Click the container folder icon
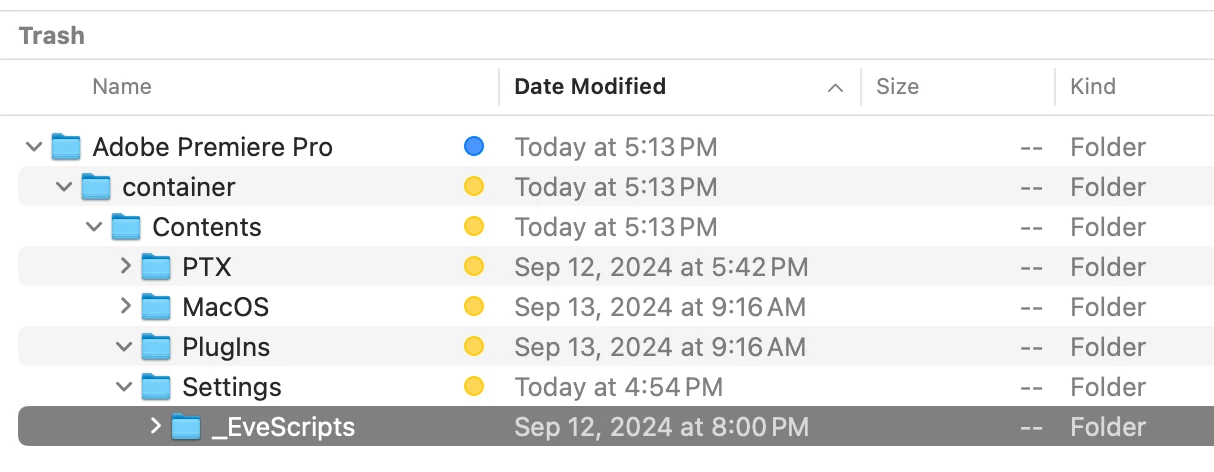The height and width of the screenshot is (472, 1214). [96, 187]
